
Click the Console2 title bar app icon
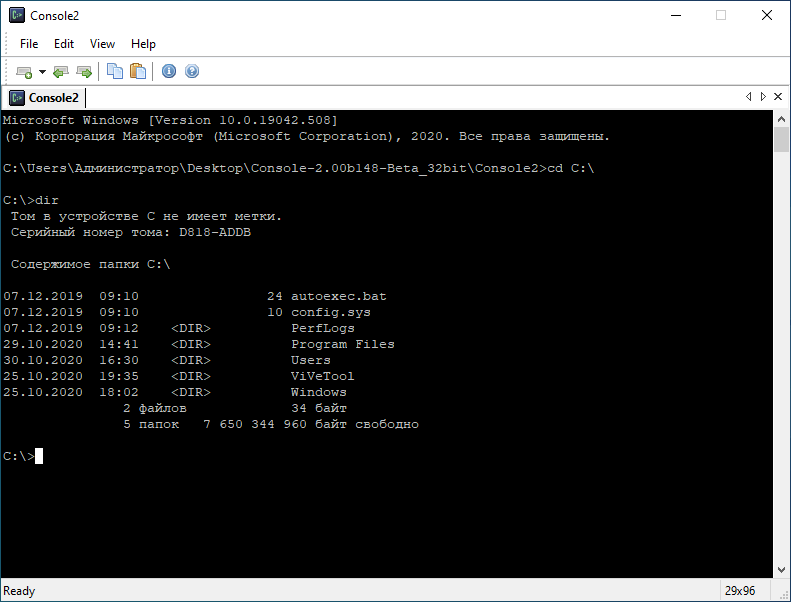point(17,15)
